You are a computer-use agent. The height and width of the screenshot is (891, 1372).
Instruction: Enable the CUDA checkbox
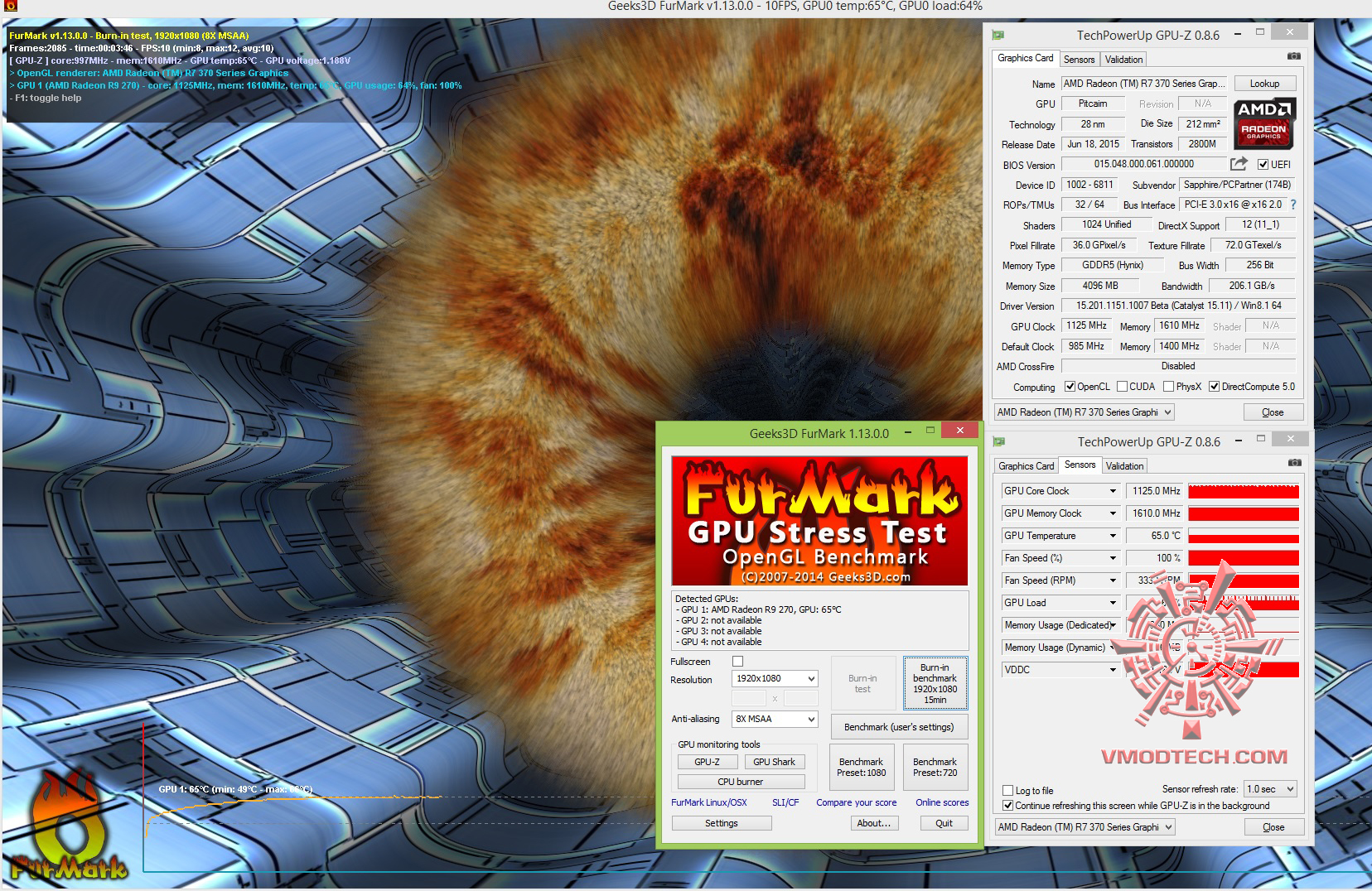click(x=1122, y=387)
